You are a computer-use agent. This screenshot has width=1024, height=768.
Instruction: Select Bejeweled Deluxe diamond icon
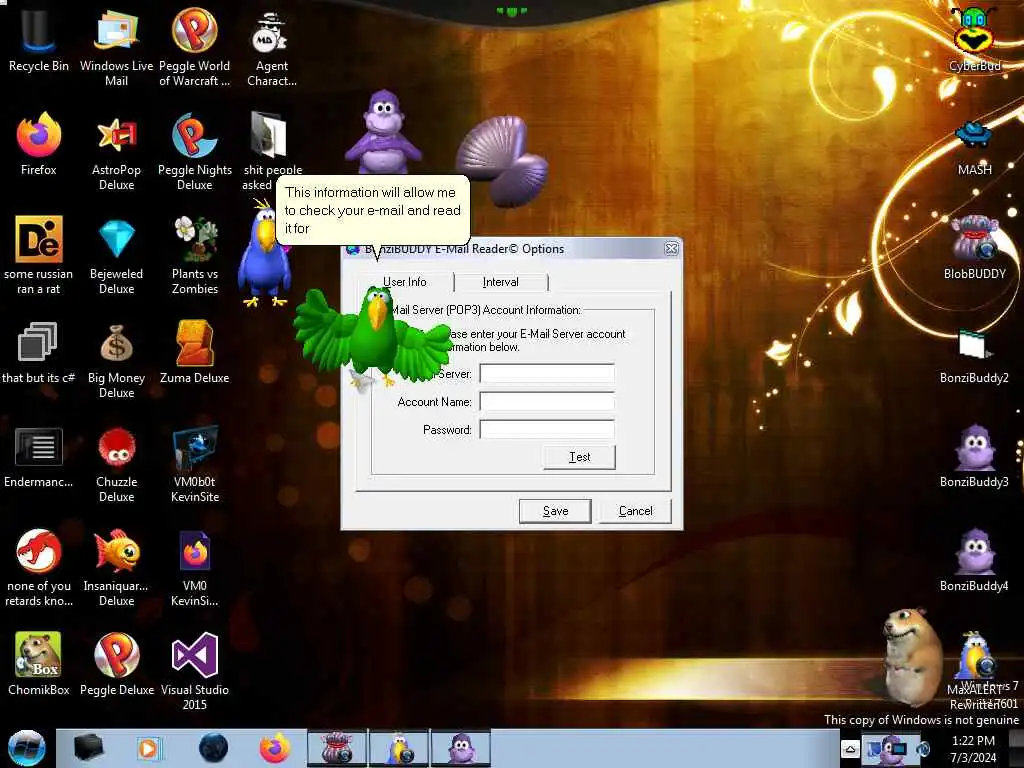click(x=116, y=255)
